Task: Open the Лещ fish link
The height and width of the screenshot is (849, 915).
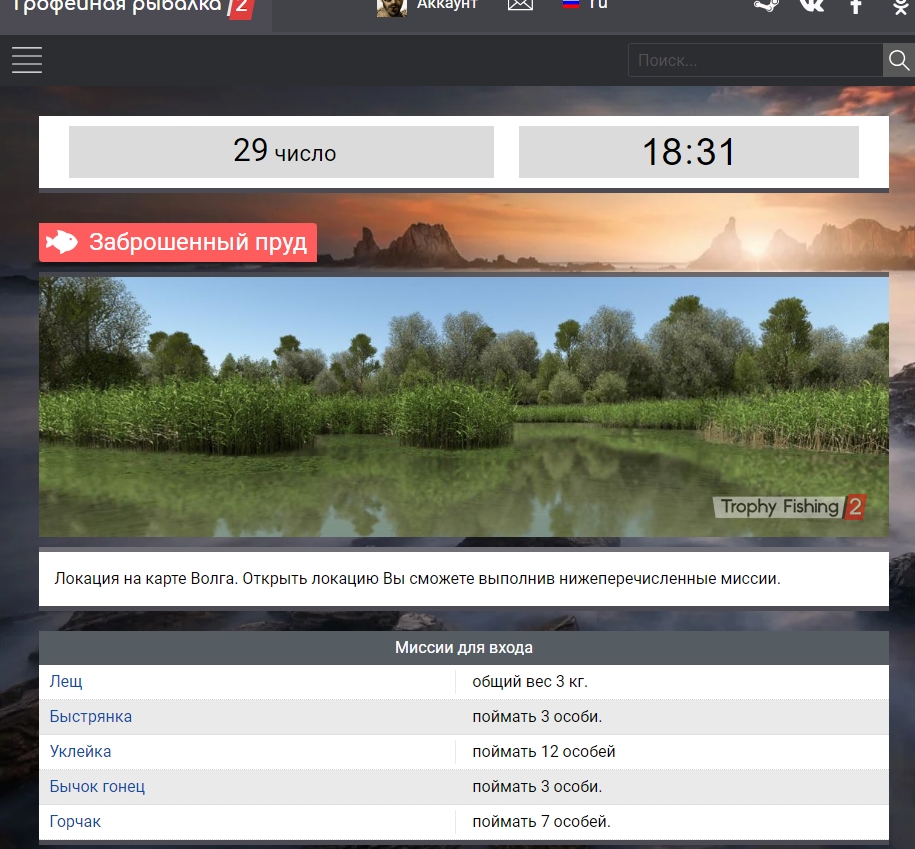Action: (x=66, y=682)
